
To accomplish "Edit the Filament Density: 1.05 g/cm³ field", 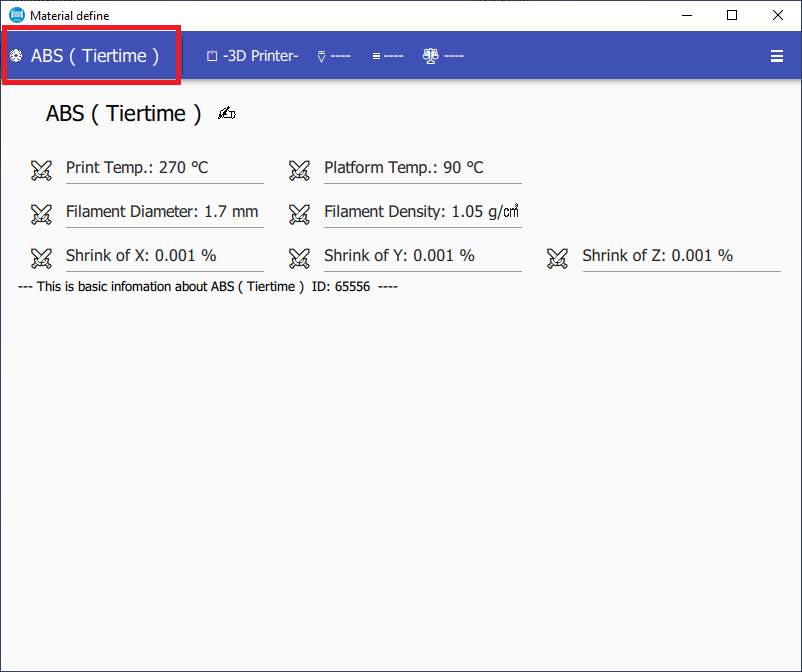I will (x=423, y=213).
